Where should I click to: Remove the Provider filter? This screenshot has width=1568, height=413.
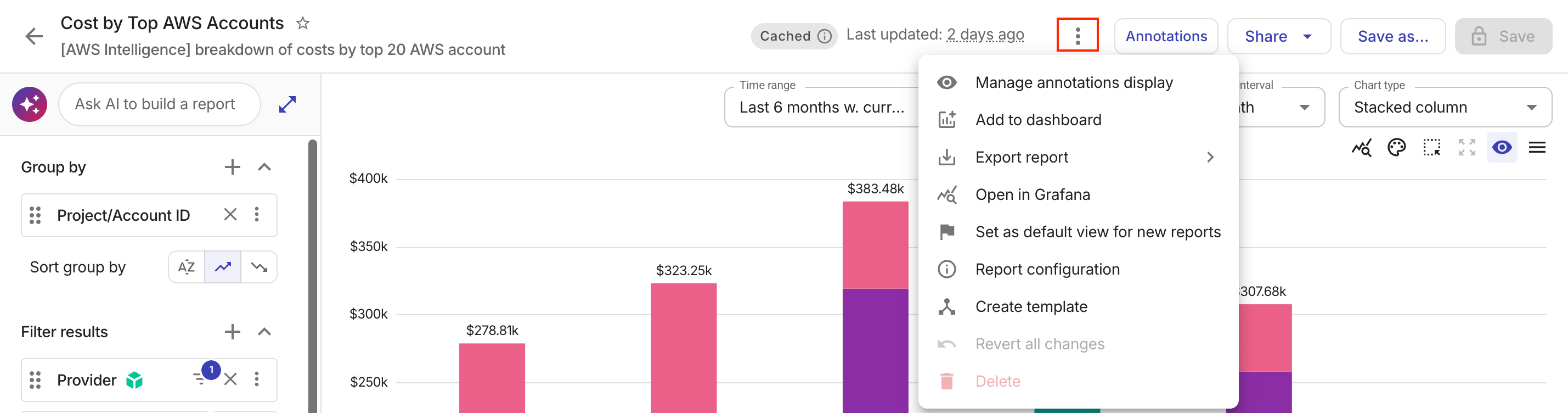230,379
